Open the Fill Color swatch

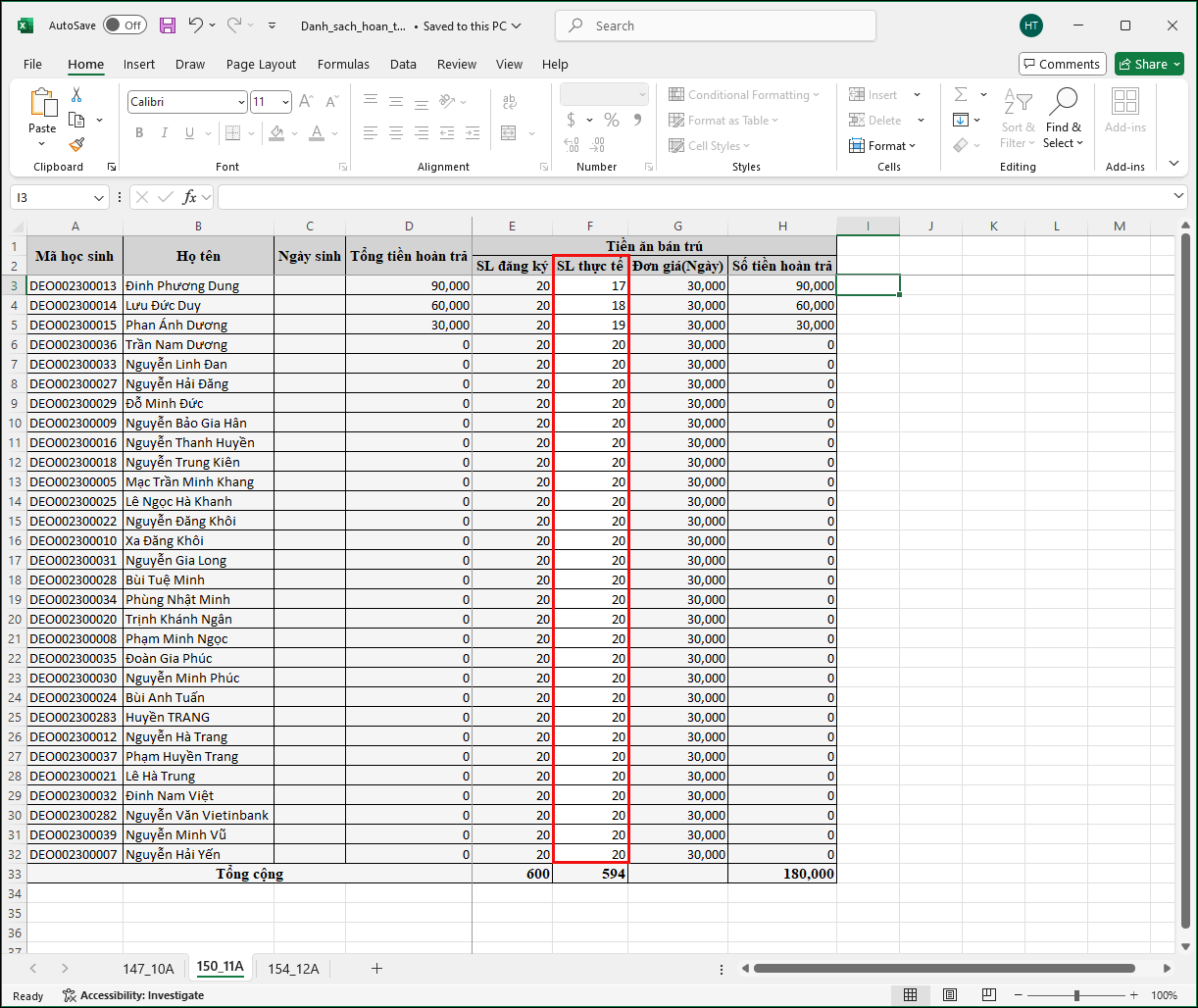pos(276,132)
